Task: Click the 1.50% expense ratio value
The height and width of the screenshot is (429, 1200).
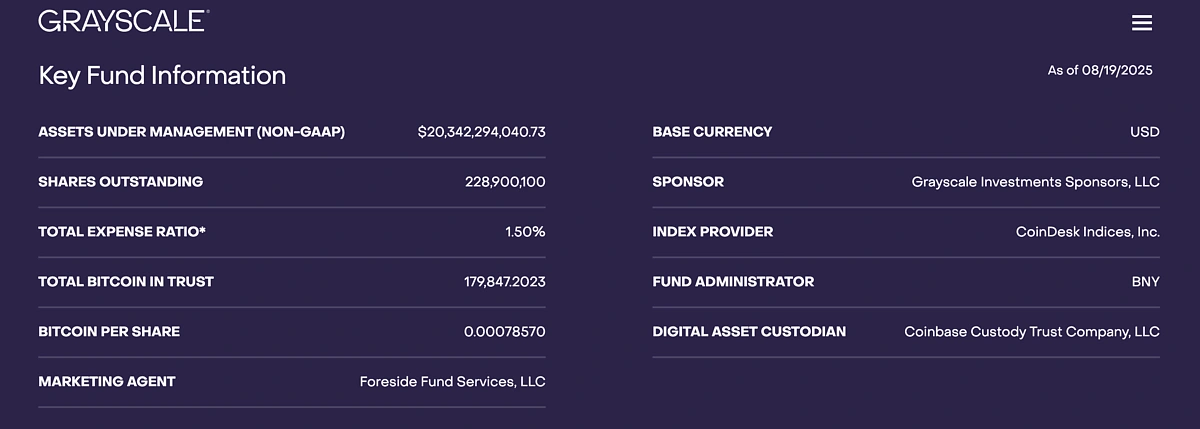Action: [x=525, y=232]
